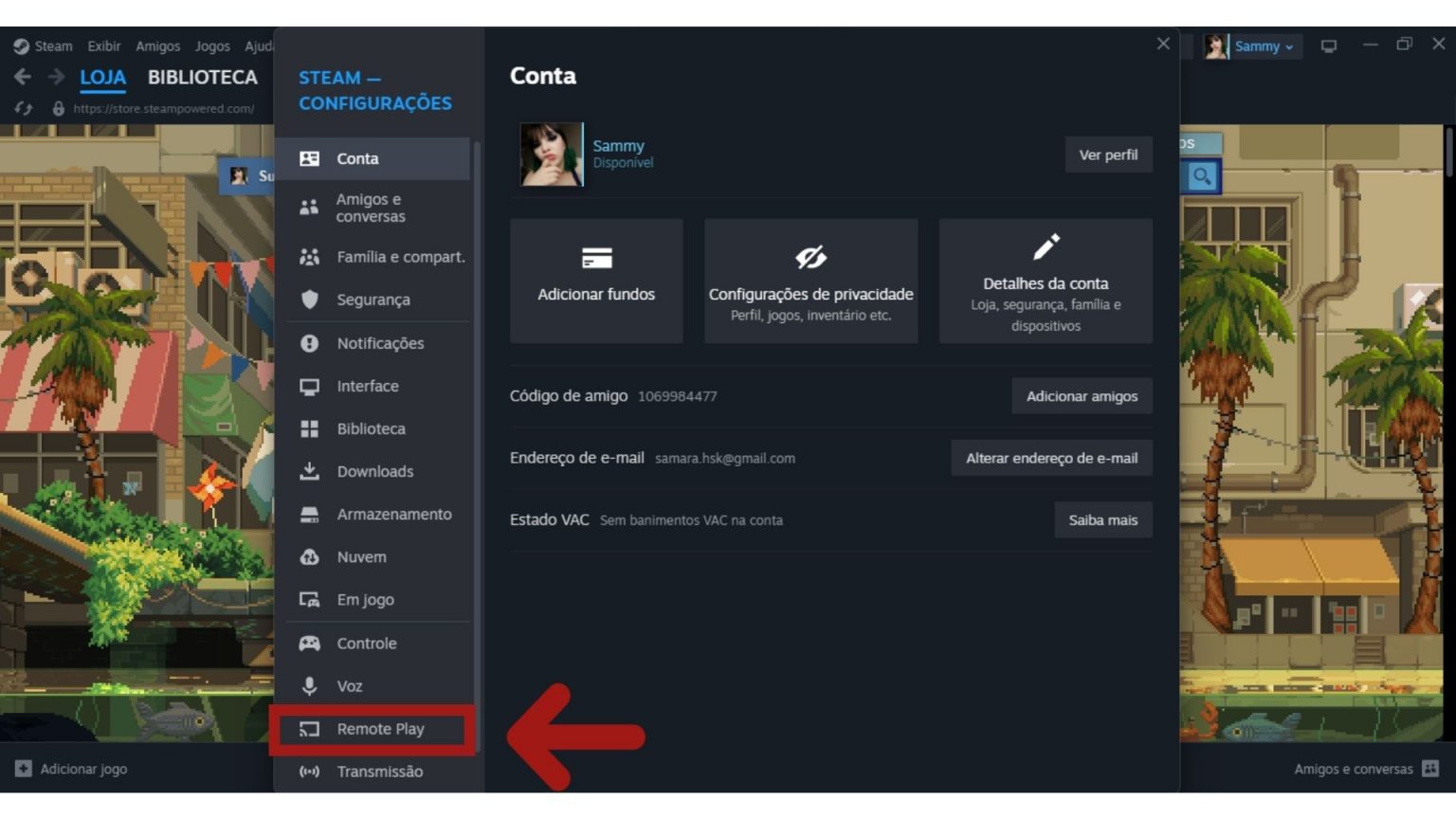Screen dimensions: 1456x819
Task: Open the Controle controller settings
Action: pyautogui.click(x=366, y=643)
